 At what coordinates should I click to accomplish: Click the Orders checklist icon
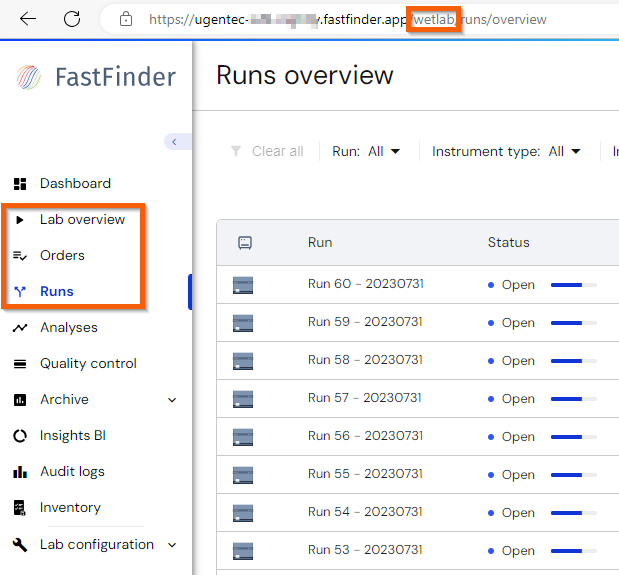pos(20,256)
